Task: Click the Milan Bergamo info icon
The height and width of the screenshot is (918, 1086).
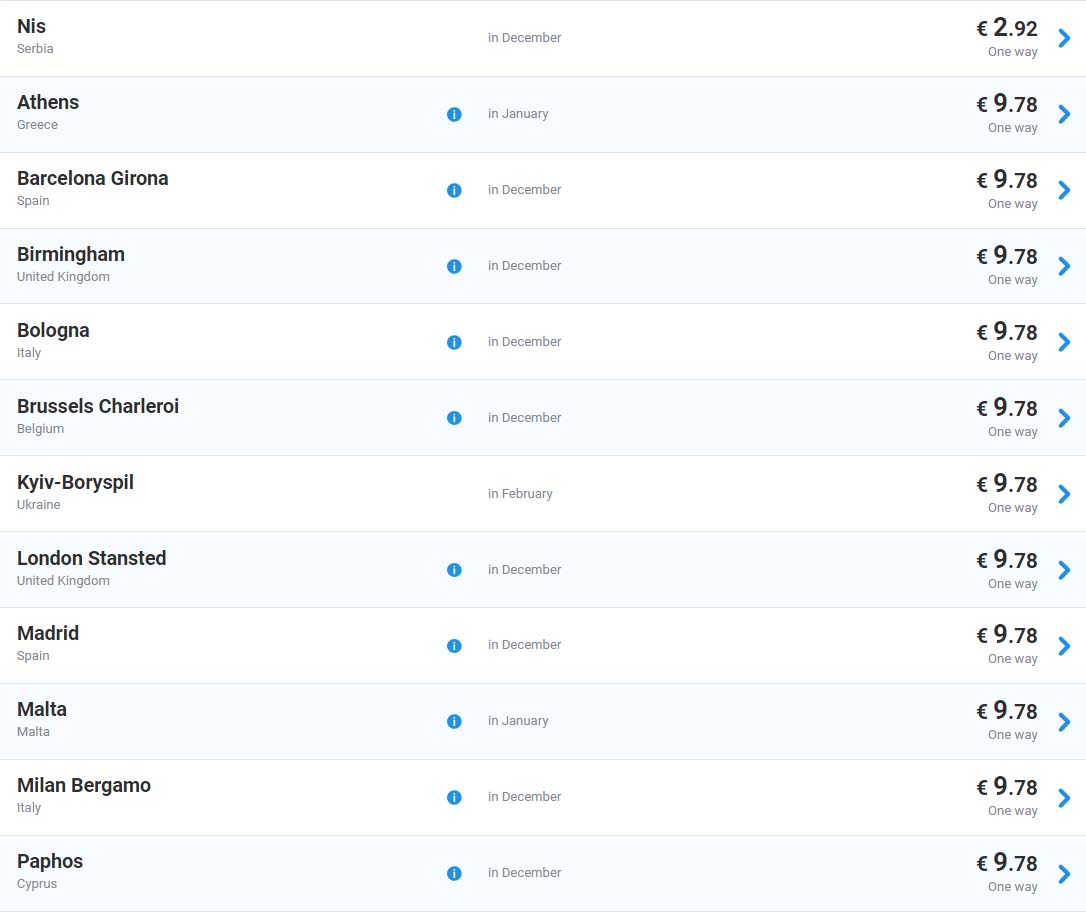Action: click(454, 797)
